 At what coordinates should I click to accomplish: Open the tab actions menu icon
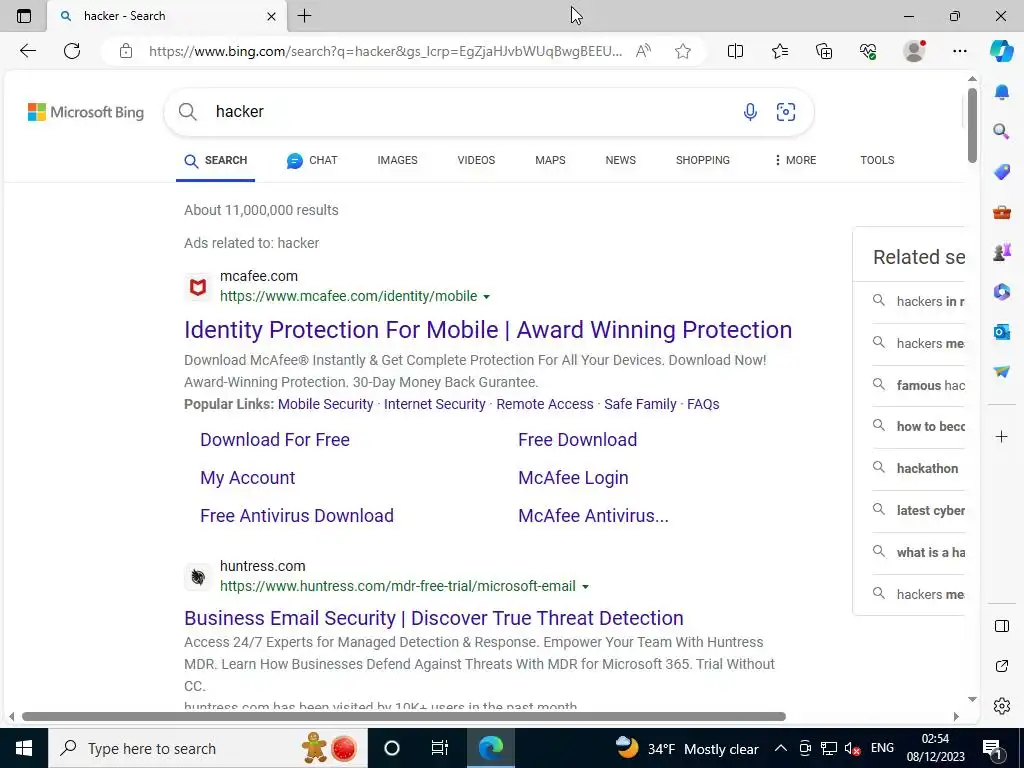point(24,16)
